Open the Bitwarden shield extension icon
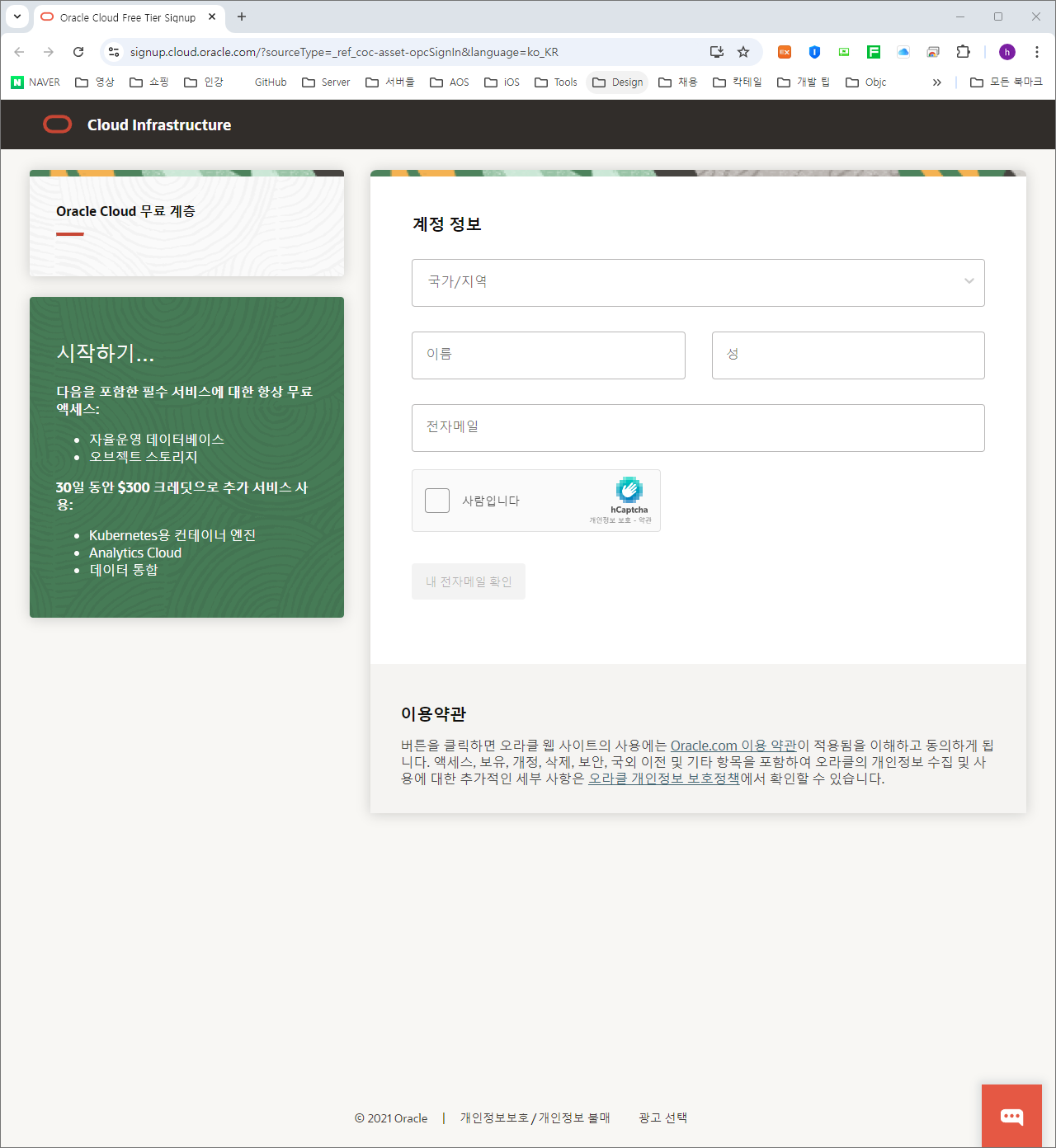The image size is (1056, 1148). [x=814, y=52]
